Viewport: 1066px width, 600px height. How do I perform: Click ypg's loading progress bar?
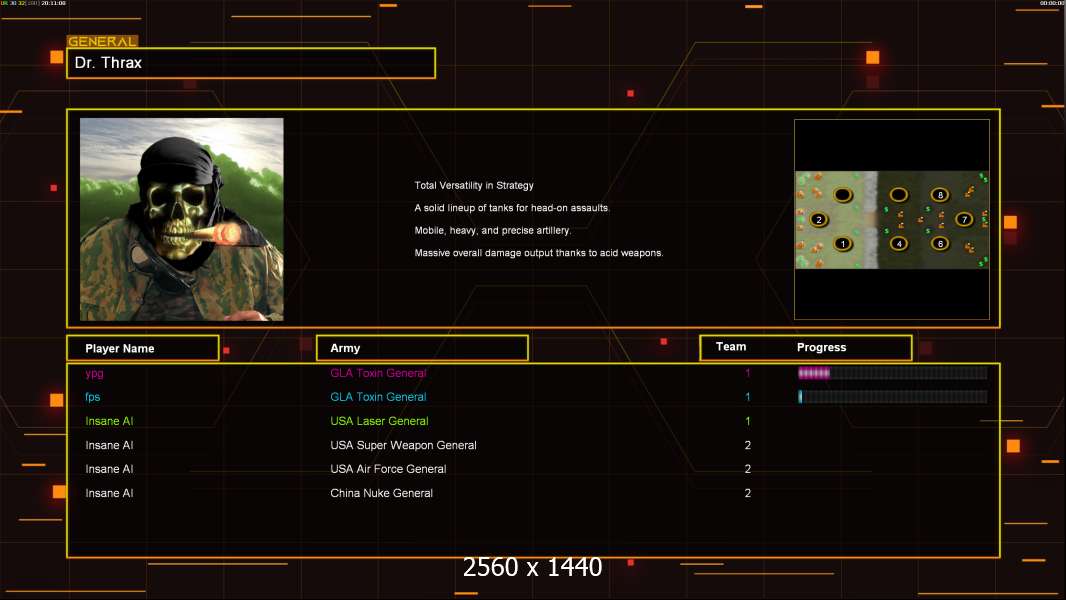pyautogui.click(x=893, y=372)
